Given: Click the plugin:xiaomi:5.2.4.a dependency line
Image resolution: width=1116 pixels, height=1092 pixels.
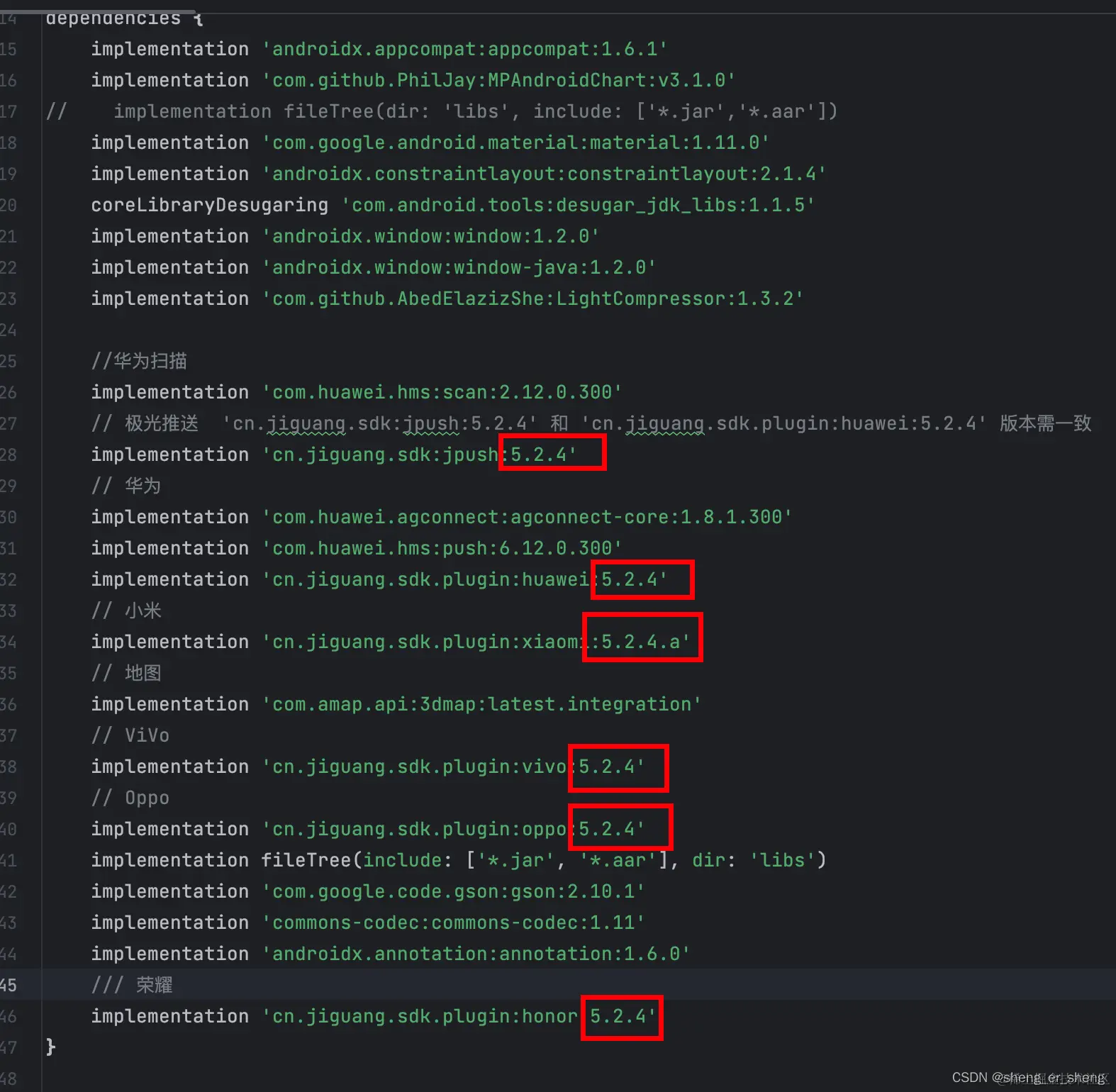Looking at the screenshot, I should pos(391,642).
